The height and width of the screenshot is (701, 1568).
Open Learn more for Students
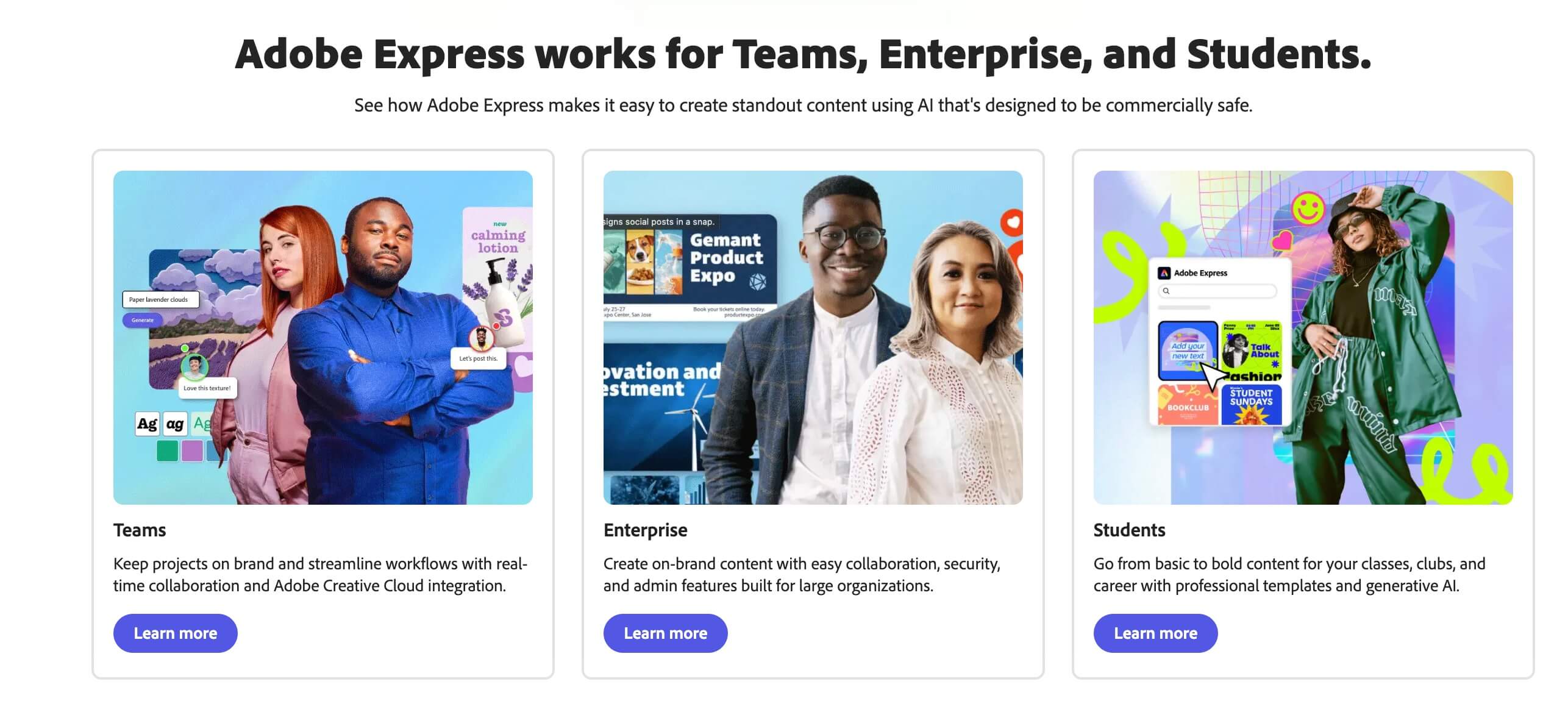(1155, 633)
